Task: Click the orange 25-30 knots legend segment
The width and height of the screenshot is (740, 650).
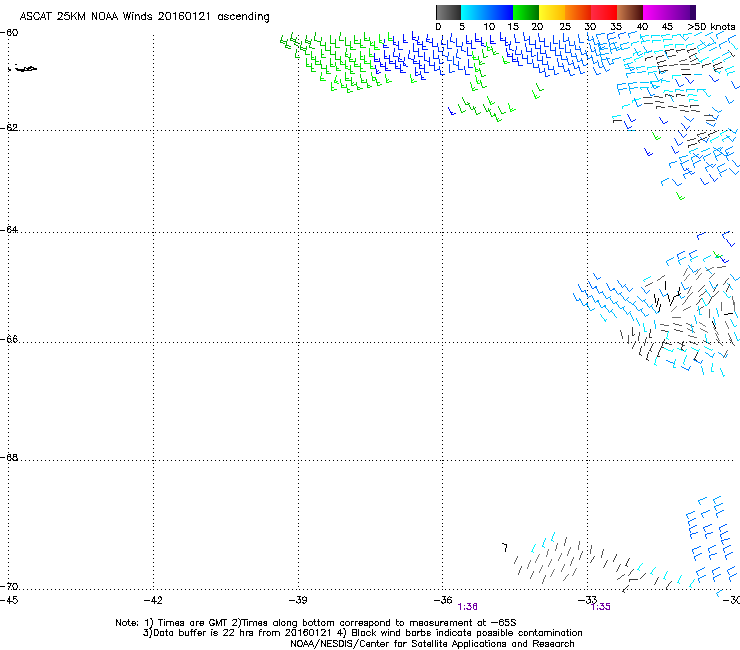Action: (578, 12)
